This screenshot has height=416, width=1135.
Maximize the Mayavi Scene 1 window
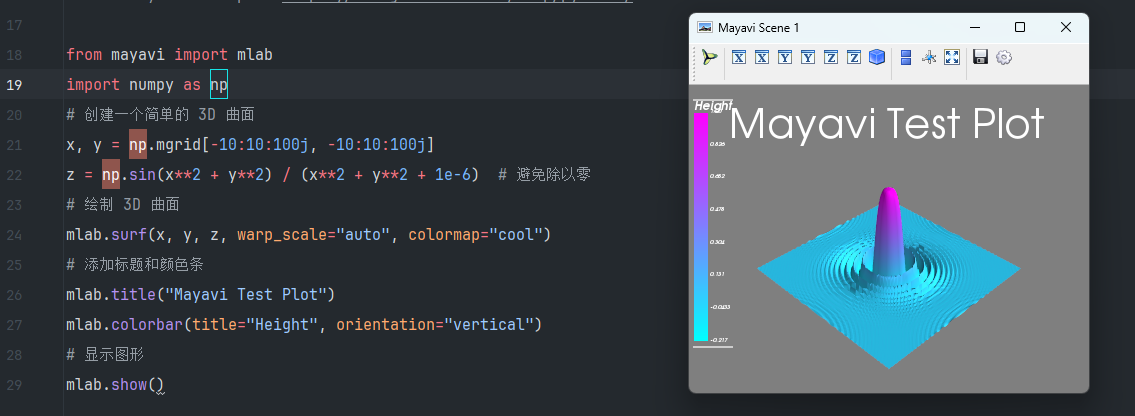pyautogui.click(x=1020, y=27)
